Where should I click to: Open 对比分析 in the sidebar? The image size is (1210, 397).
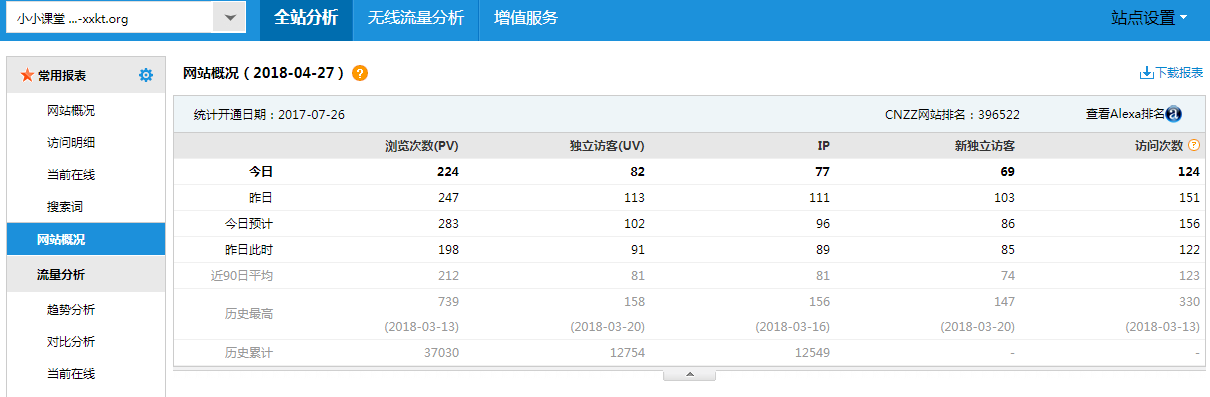point(71,342)
